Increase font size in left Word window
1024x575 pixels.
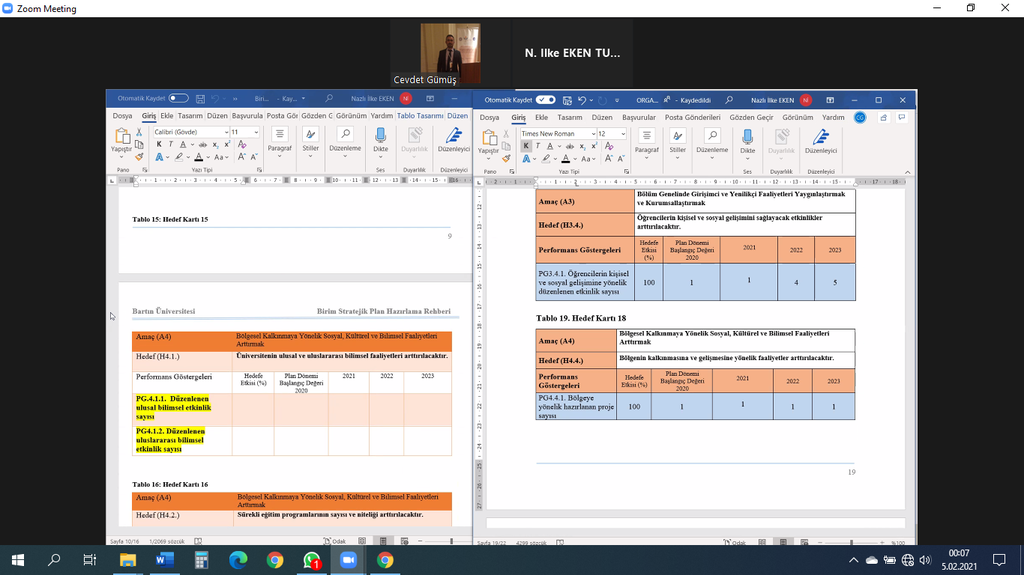[242, 157]
